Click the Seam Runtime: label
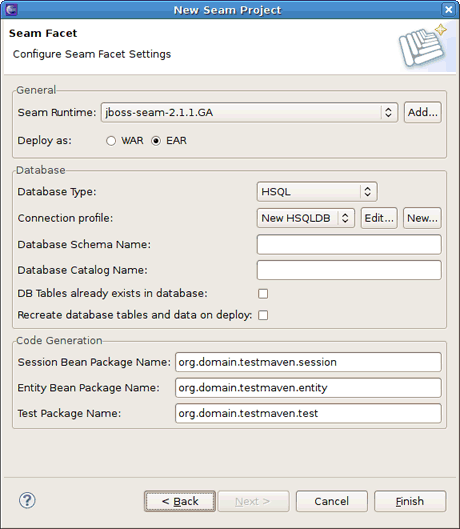Viewport: 460px width, 529px height. pyautogui.click(x=57, y=112)
